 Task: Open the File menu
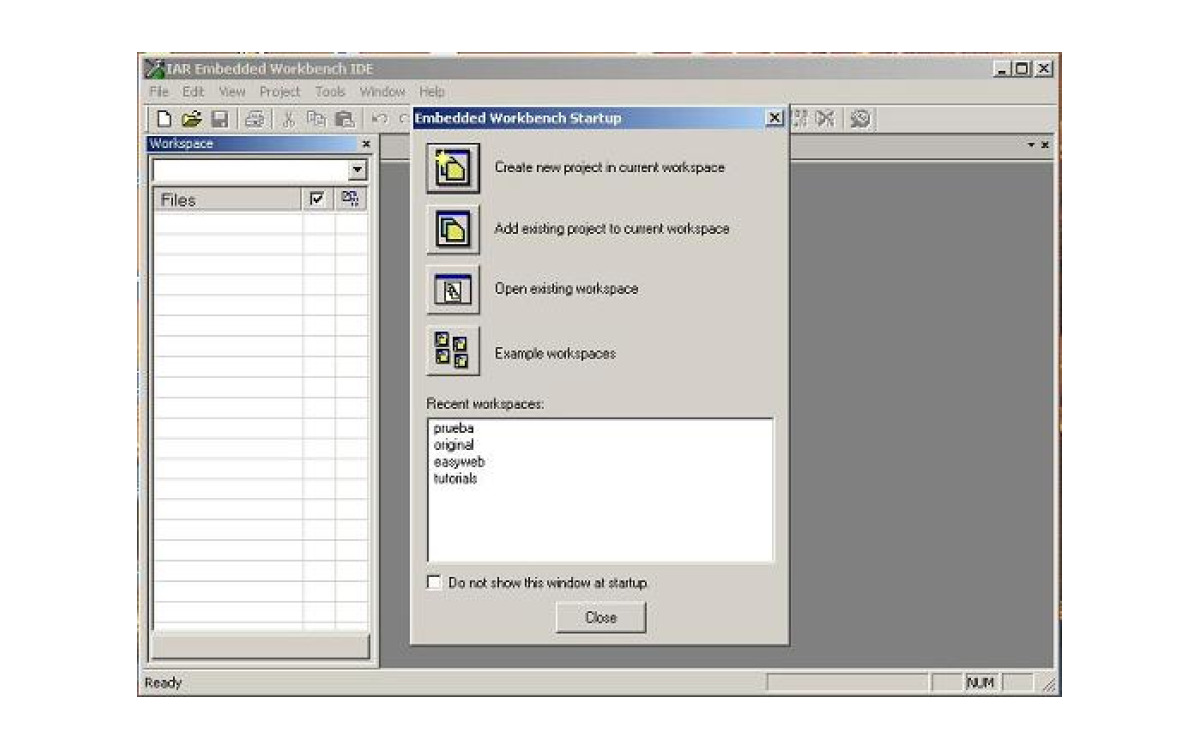[159, 91]
